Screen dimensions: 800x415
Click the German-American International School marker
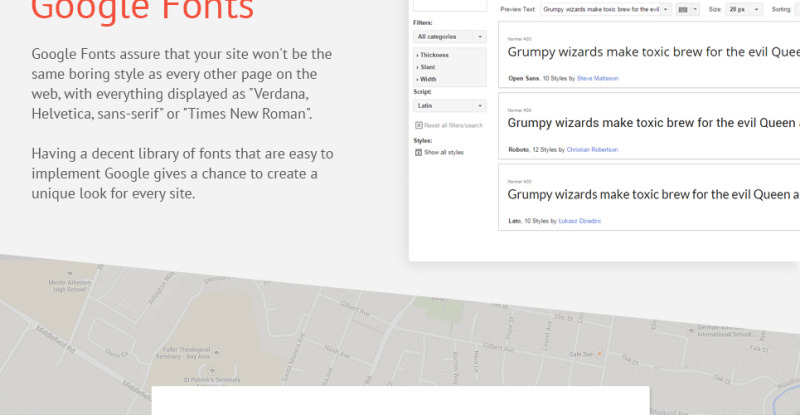coord(691,331)
